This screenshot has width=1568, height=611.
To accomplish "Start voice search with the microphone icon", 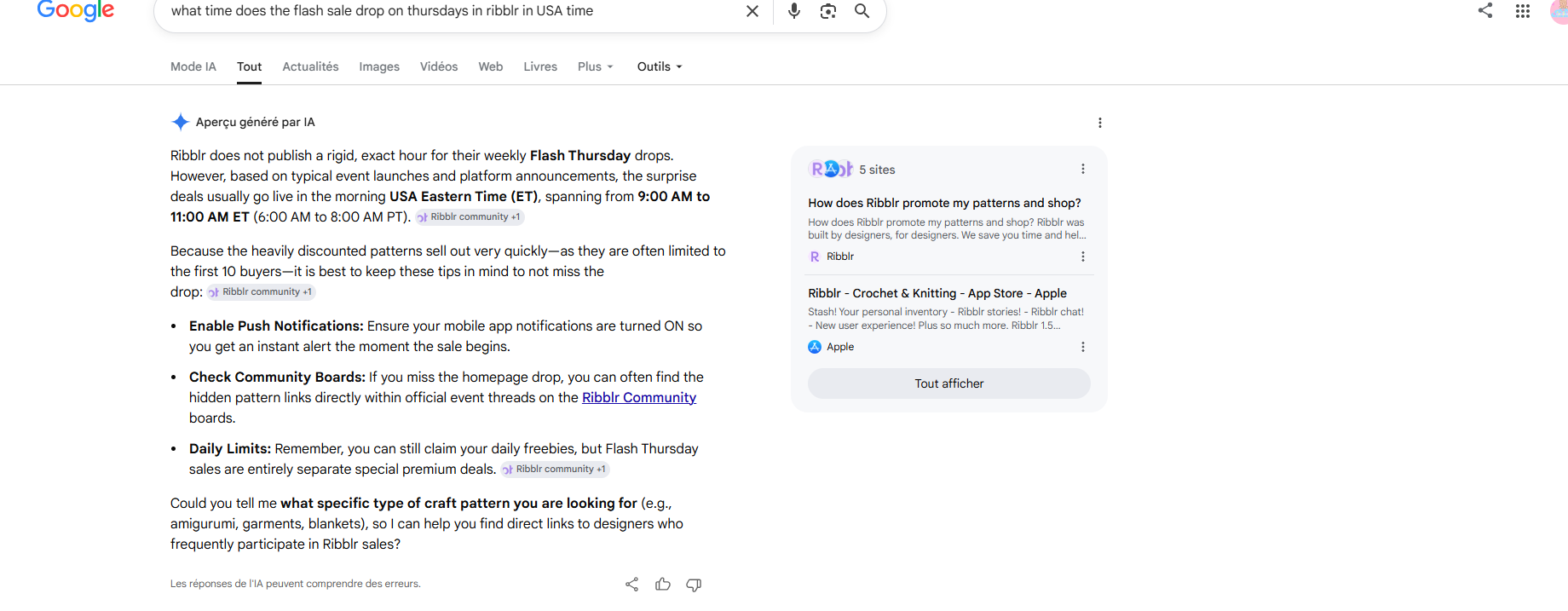I will point(794,11).
